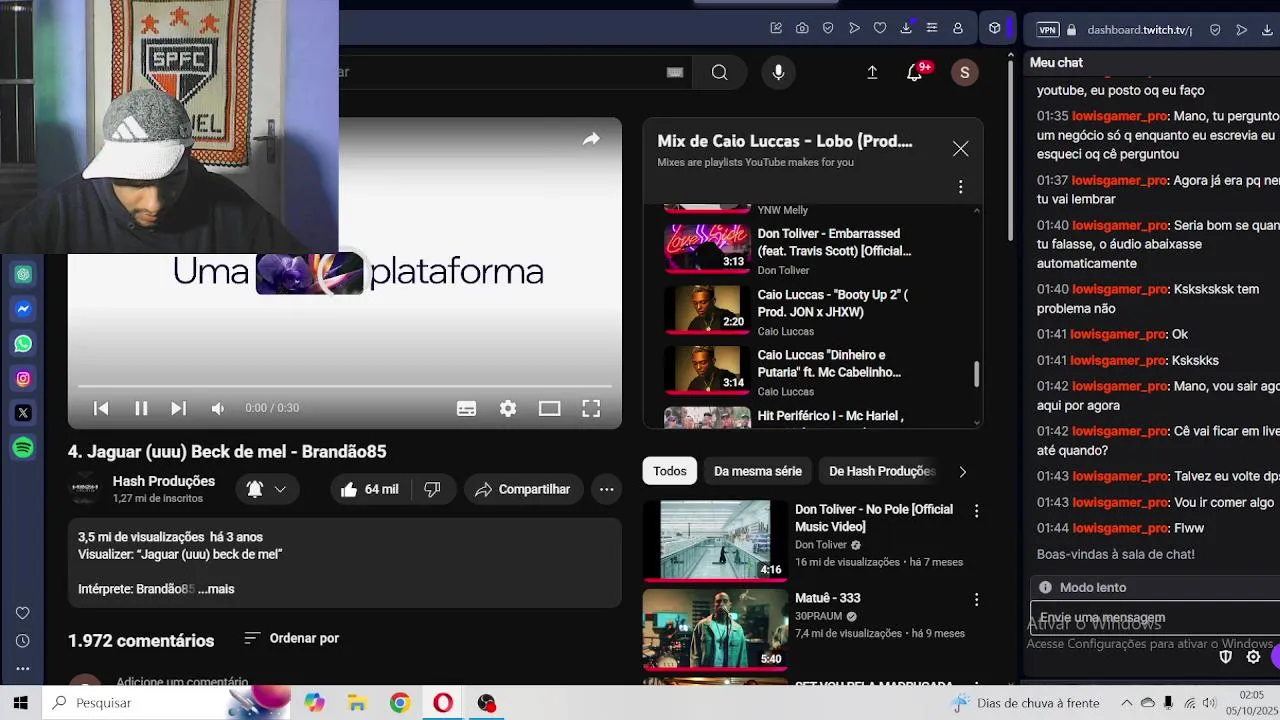Toggle video subtitles/captions
This screenshot has width=1280, height=720.
tap(466, 408)
